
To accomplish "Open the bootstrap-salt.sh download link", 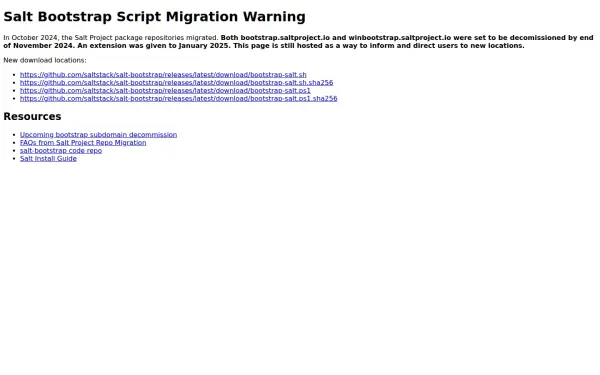I will click(x=163, y=75).
